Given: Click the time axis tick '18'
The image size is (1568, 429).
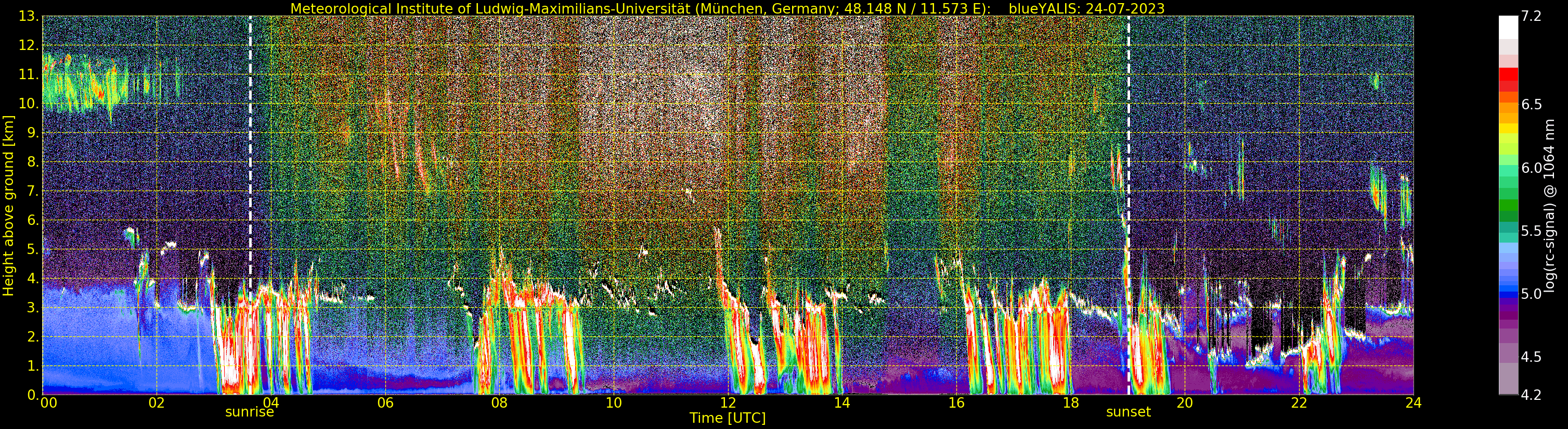Looking at the screenshot, I should [1071, 403].
